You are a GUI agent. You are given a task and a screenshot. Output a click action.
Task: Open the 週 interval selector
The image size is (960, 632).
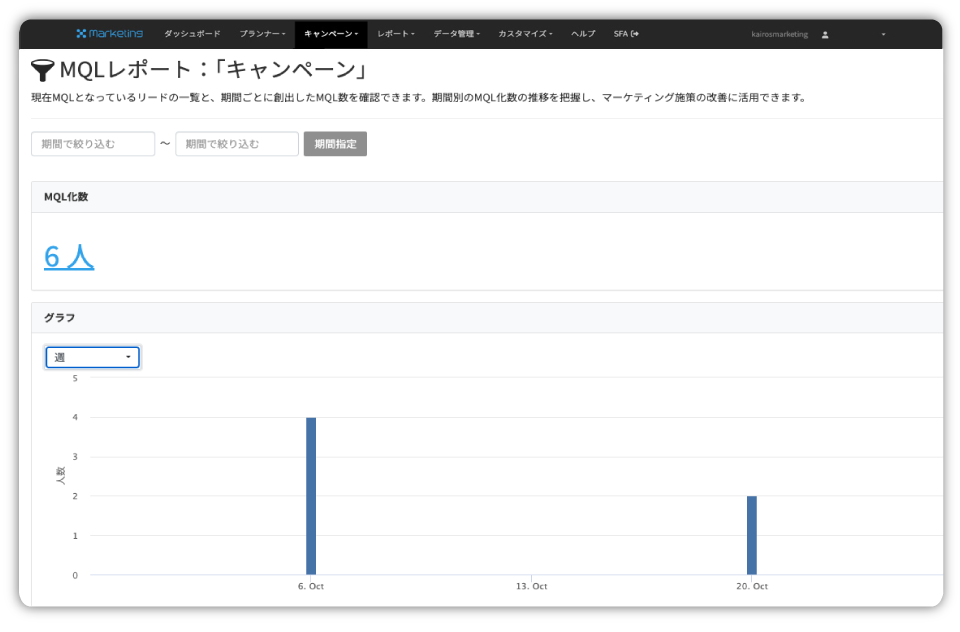click(92, 357)
